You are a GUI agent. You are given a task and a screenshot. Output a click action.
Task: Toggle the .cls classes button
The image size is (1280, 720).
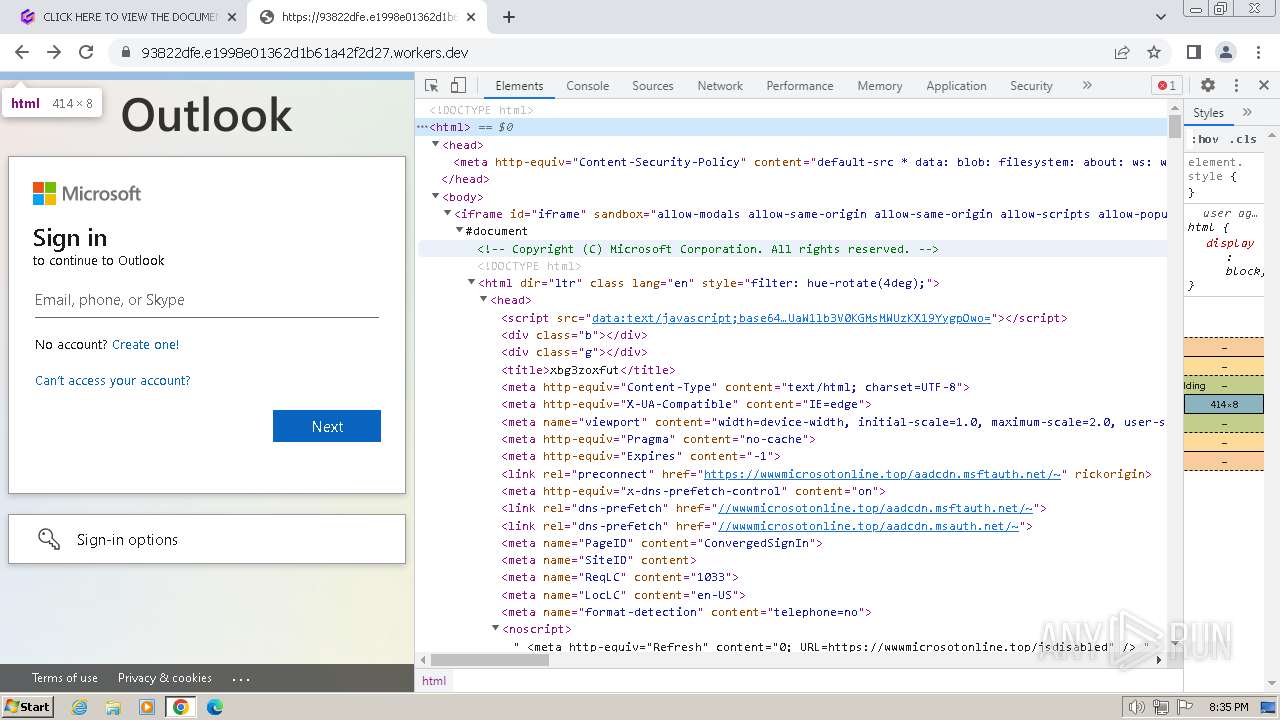pos(1243,139)
